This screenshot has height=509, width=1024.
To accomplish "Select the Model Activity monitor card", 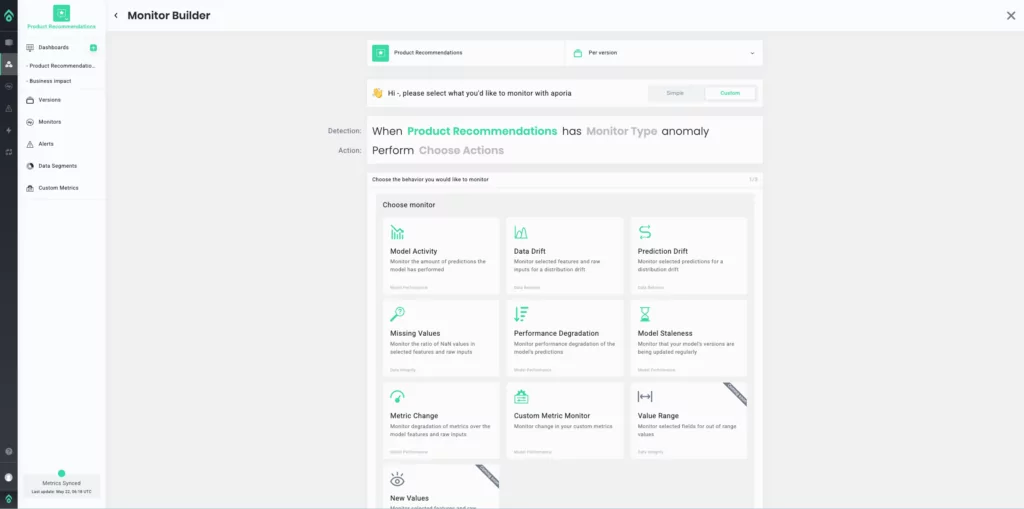I will pos(441,256).
